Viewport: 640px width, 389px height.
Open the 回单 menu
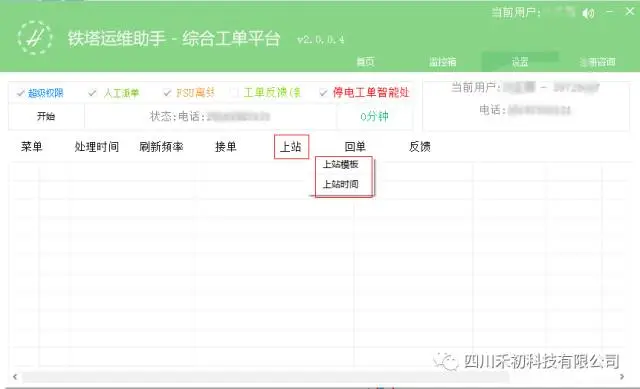click(355, 147)
